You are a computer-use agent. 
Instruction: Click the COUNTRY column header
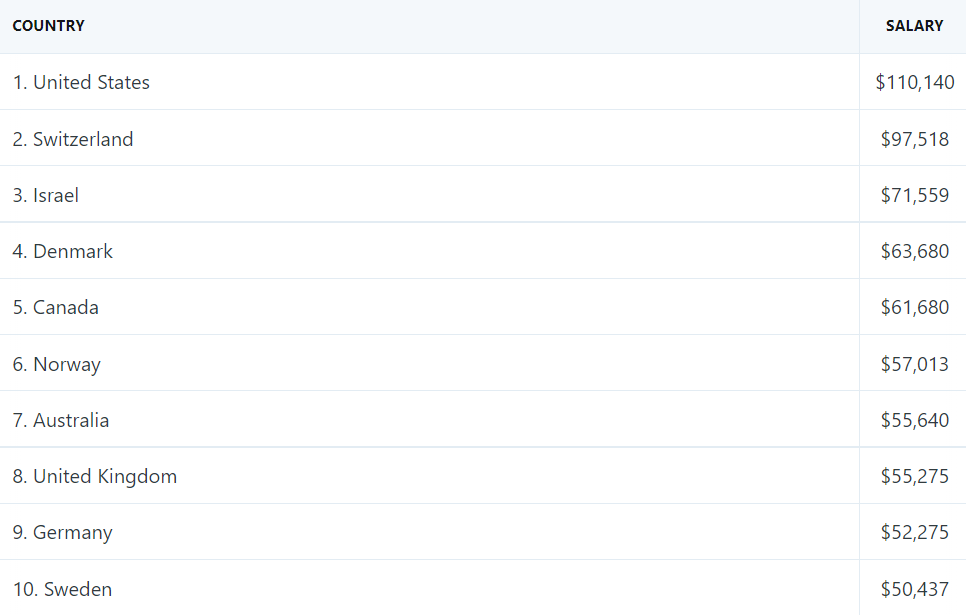pos(49,26)
